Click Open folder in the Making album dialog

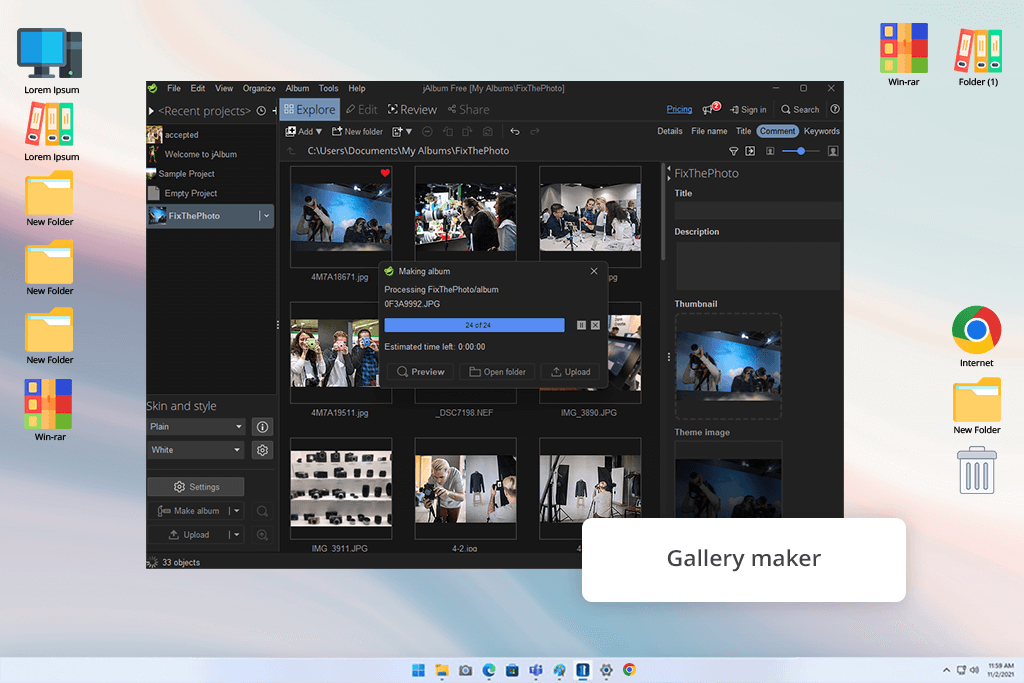tap(498, 372)
